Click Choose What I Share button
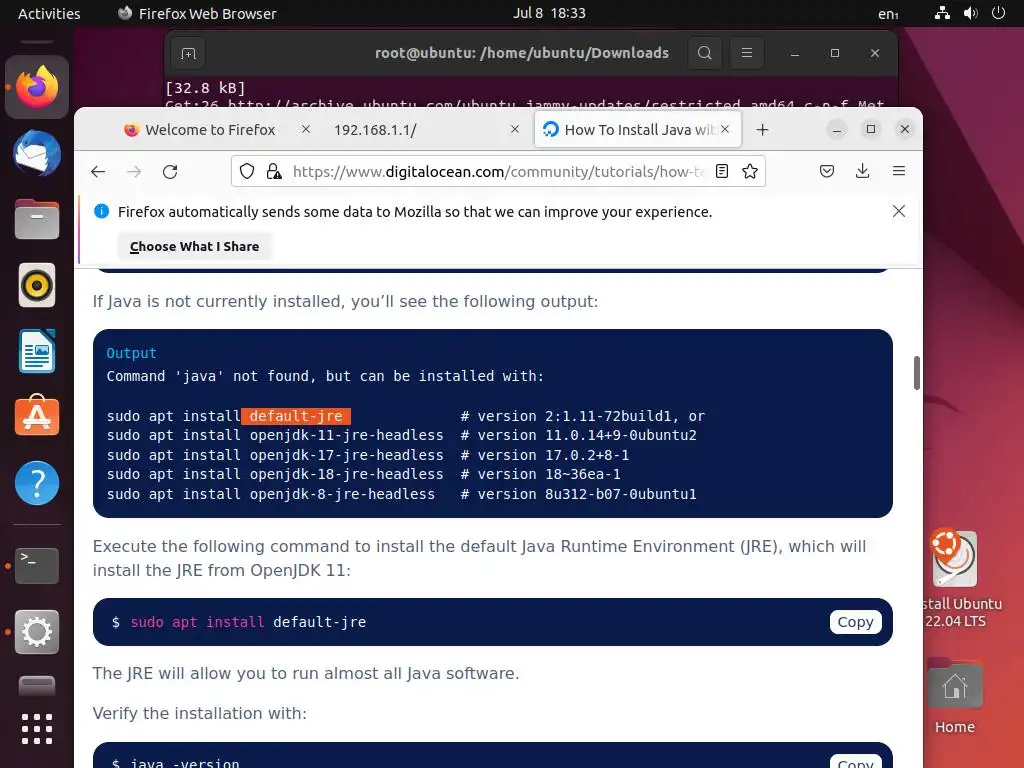This screenshot has height=768, width=1024. pos(195,247)
